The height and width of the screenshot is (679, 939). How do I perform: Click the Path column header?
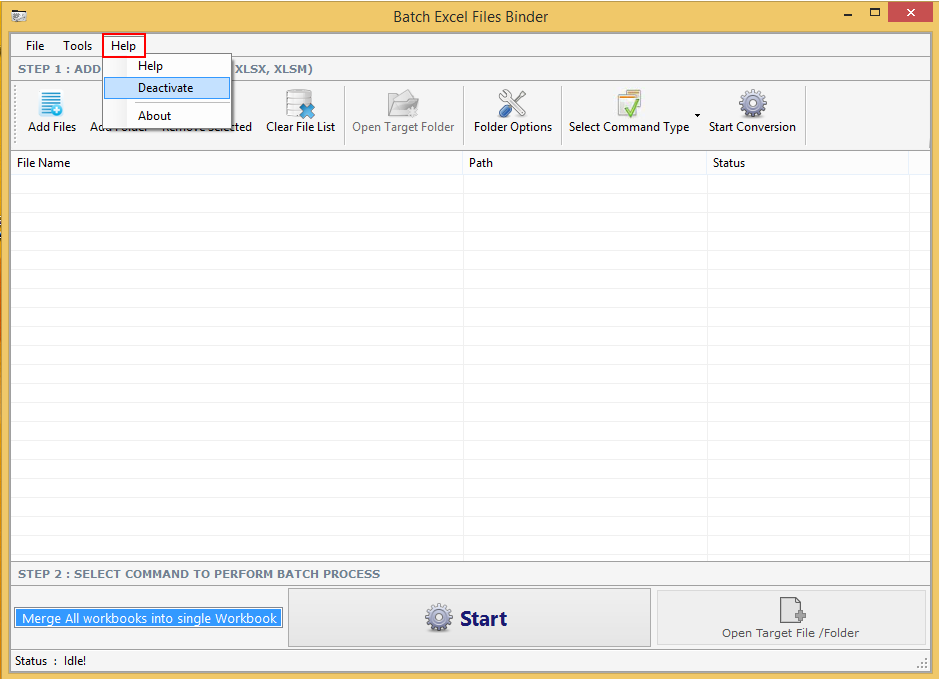585,163
